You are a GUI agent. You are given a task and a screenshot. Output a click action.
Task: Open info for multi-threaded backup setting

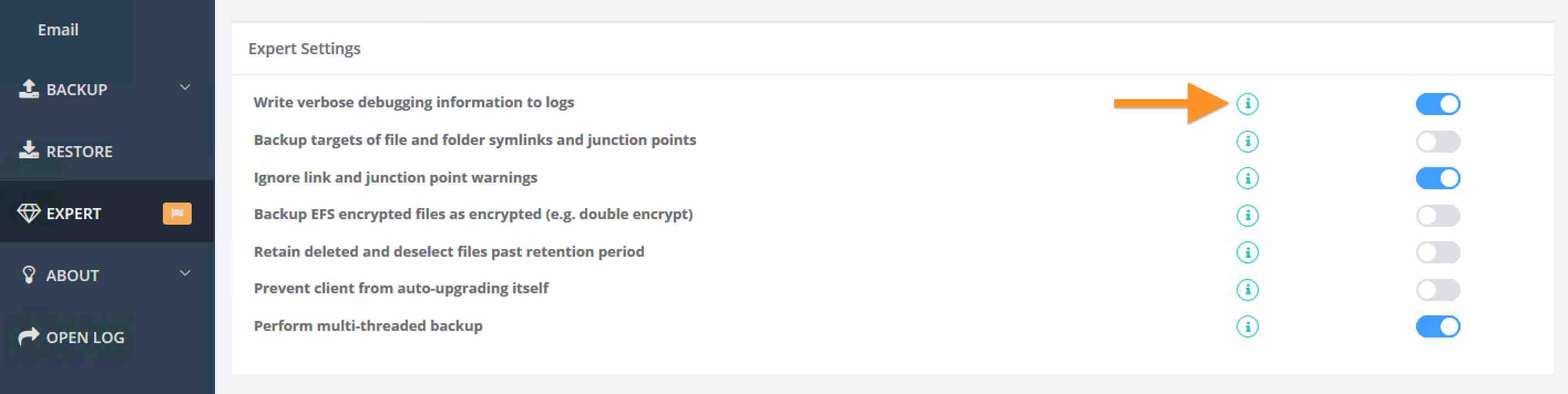(x=1247, y=326)
